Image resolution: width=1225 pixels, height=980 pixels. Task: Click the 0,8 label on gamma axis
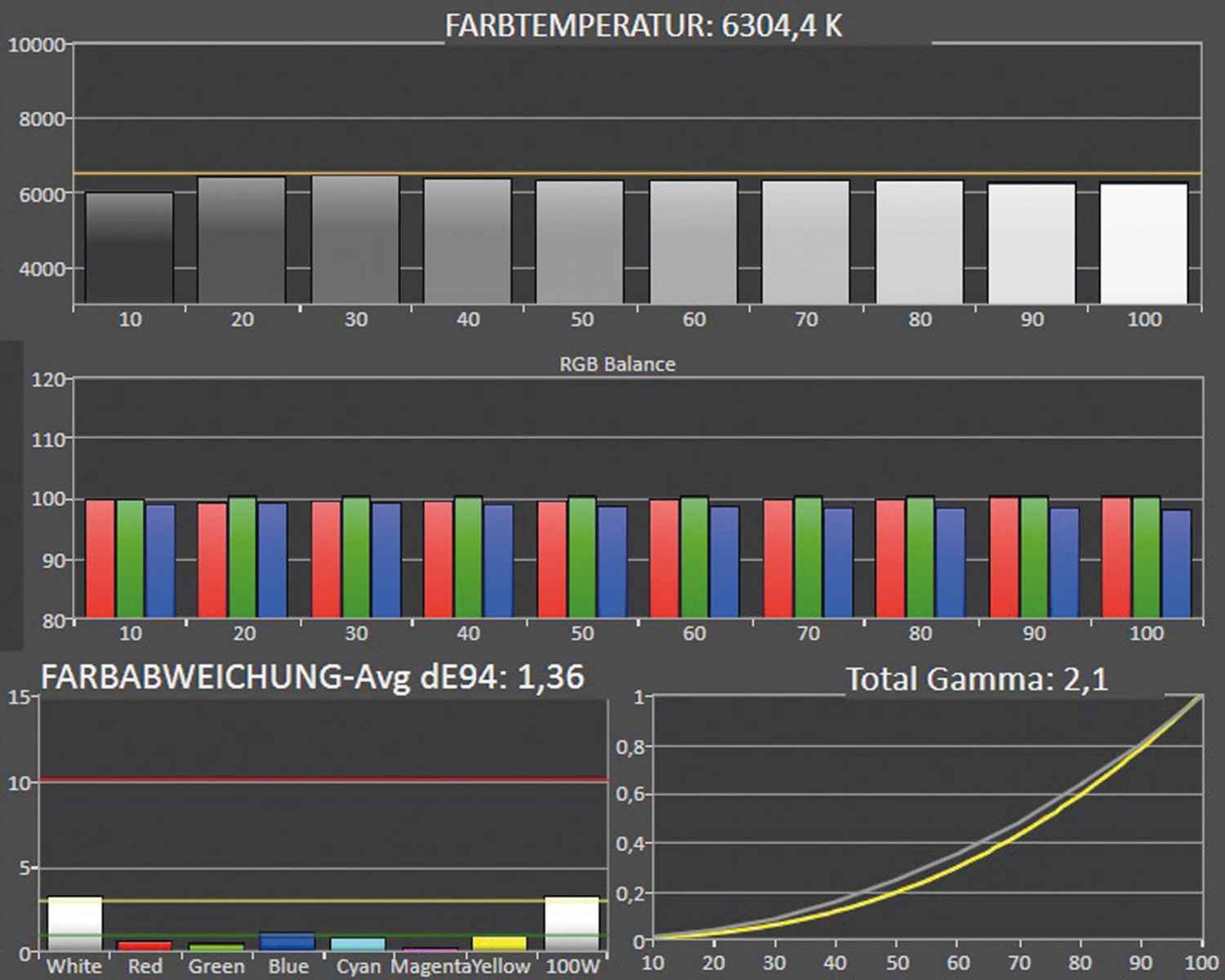tap(631, 747)
